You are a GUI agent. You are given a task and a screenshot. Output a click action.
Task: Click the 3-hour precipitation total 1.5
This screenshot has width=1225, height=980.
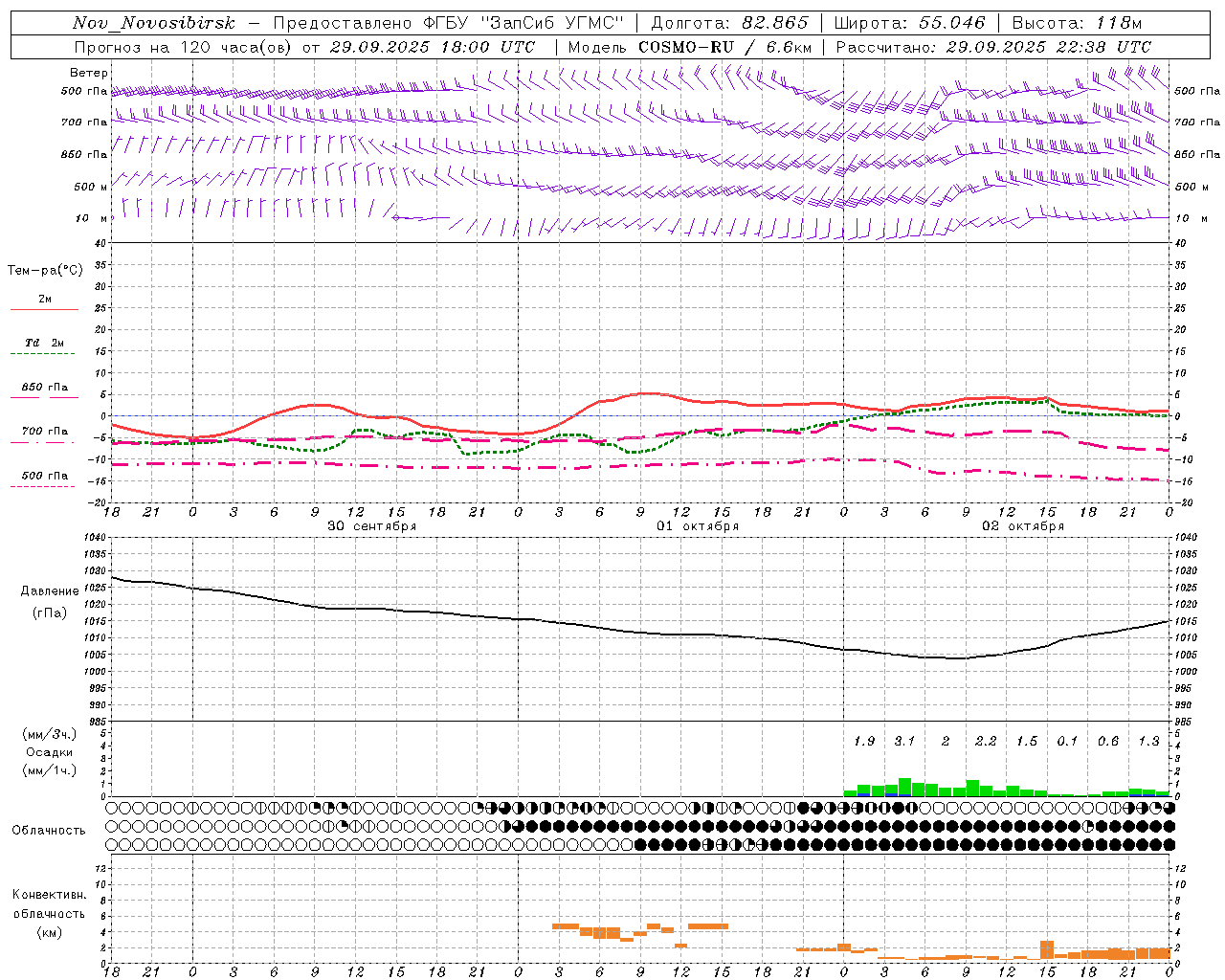pos(1027,742)
